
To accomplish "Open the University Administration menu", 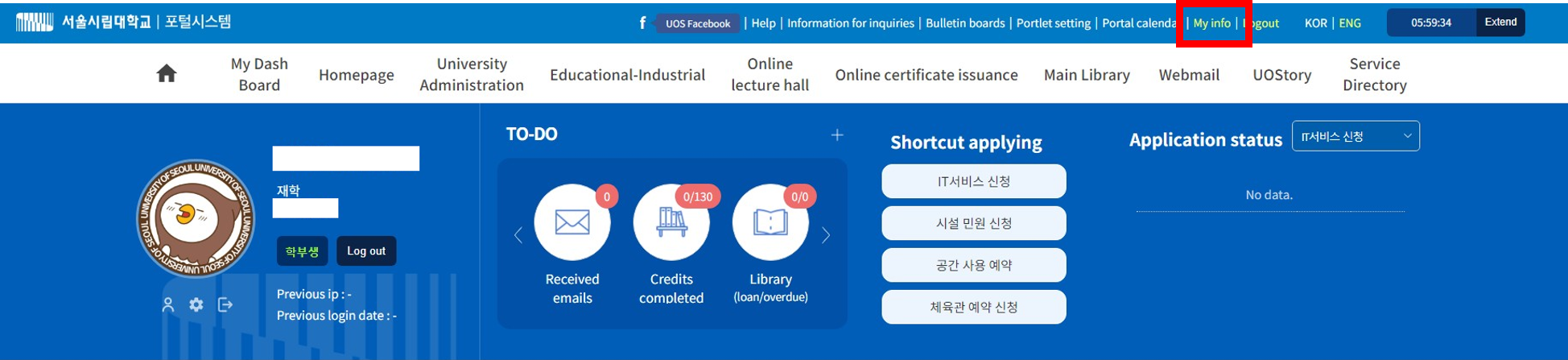I will pyautogui.click(x=472, y=74).
